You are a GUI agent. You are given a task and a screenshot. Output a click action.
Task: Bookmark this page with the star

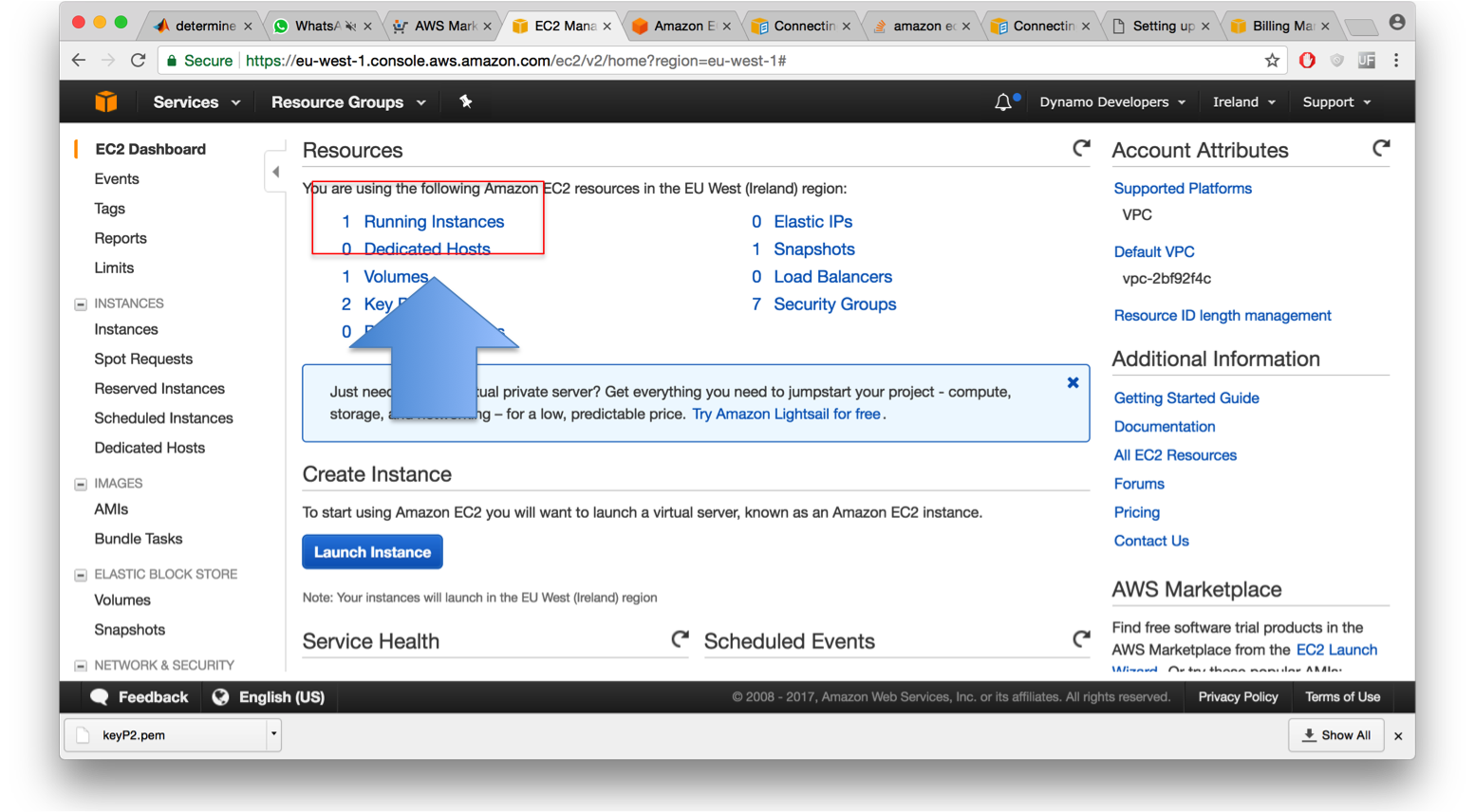[x=1272, y=61]
